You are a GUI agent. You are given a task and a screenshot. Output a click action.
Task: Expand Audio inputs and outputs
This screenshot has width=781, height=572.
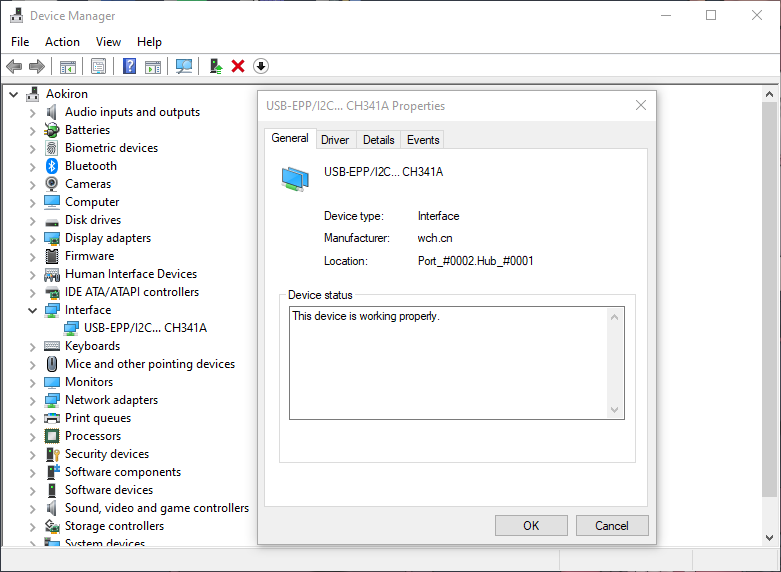pyautogui.click(x=32, y=113)
